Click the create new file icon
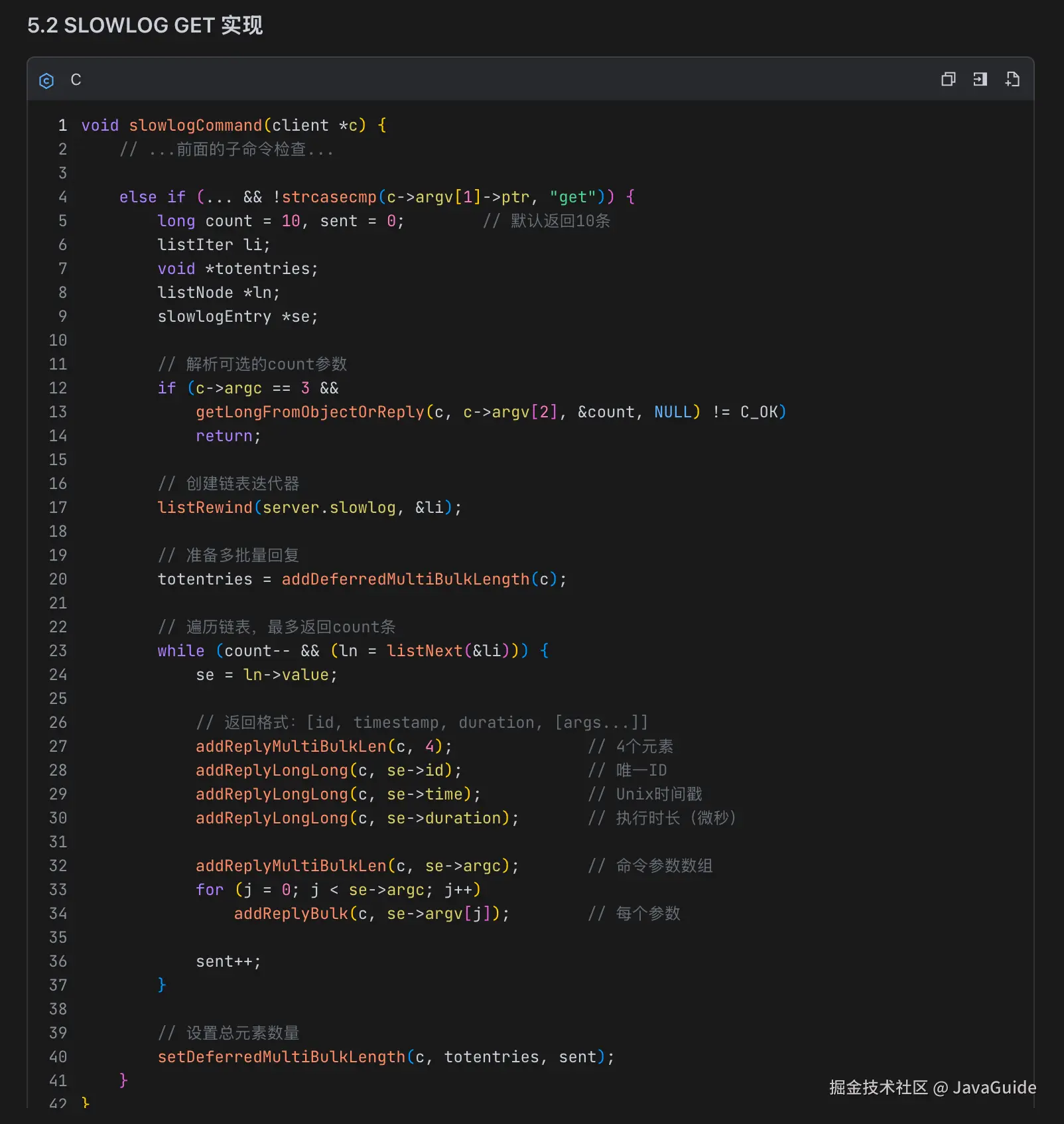 point(1012,80)
